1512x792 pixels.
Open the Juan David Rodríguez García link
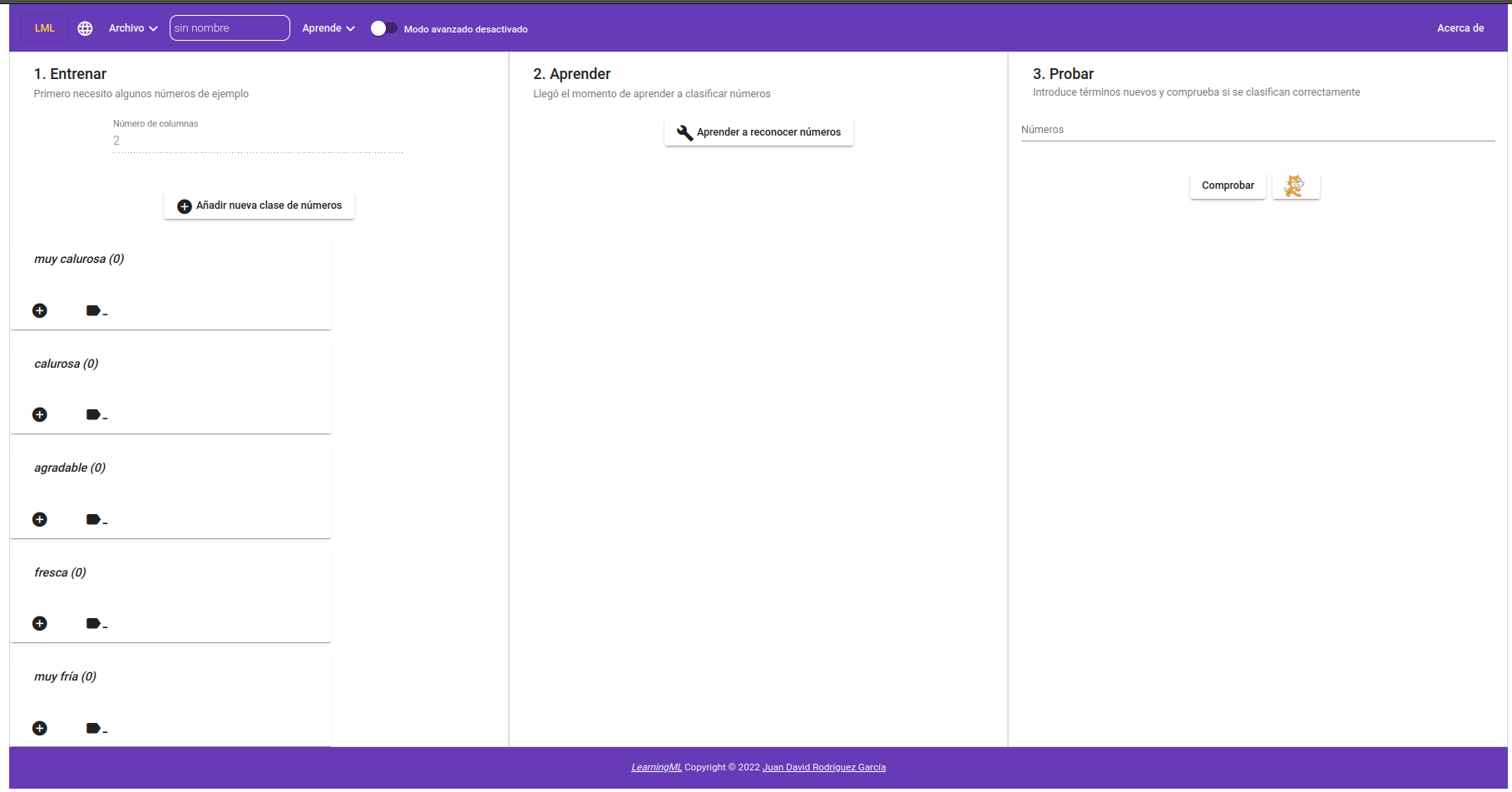coord(823,767)
